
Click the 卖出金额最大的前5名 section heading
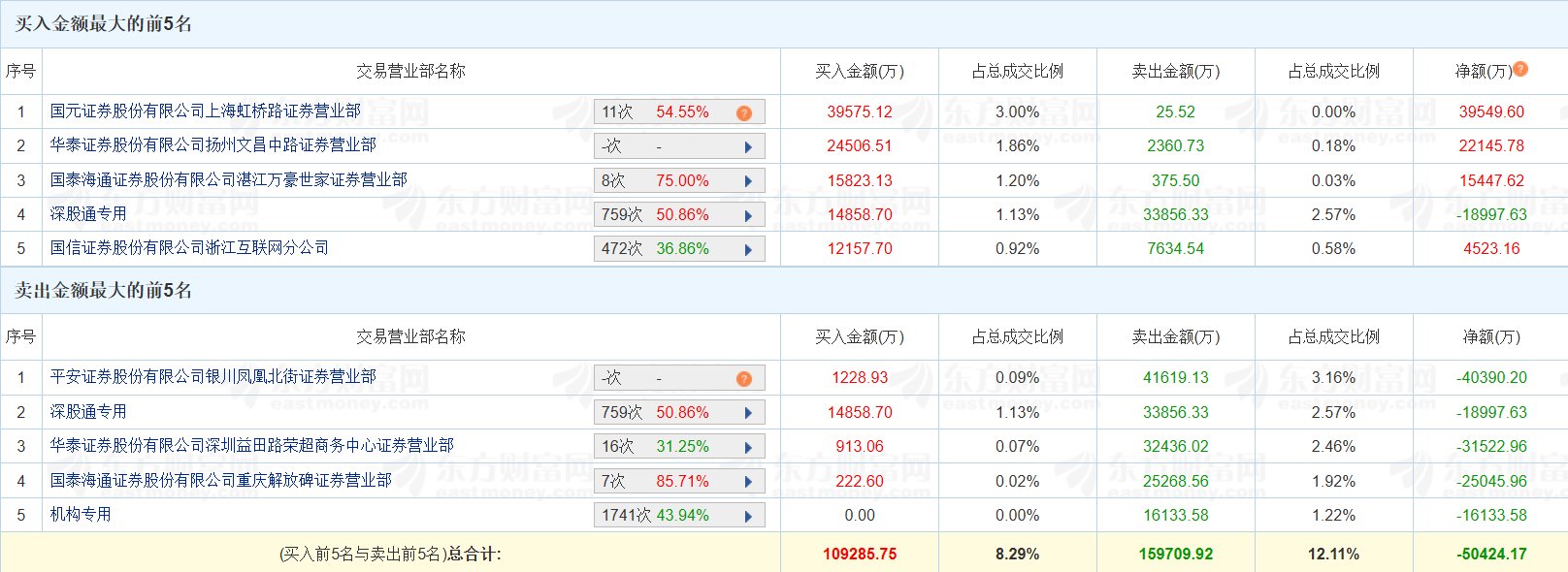tap(104, 291)
